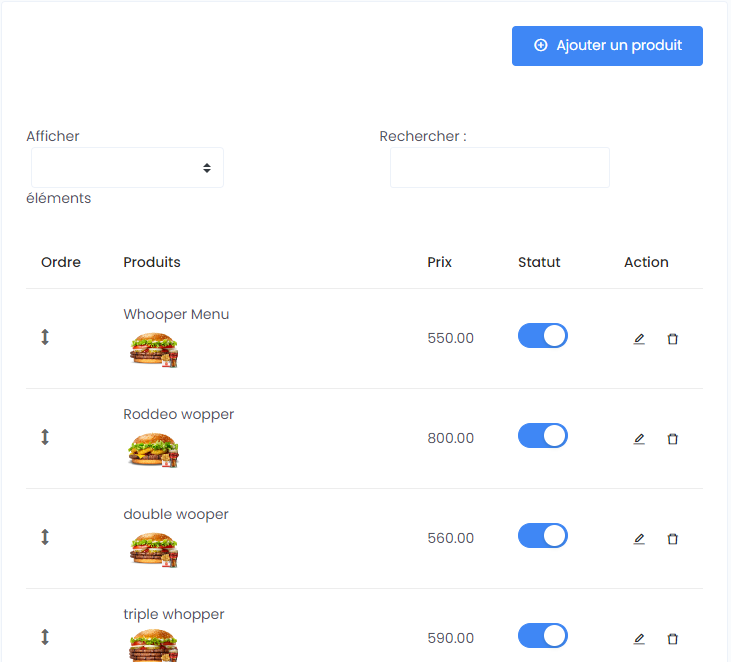Toggle status of triple whopper
This screenshot has height=662, width=731.
[x=542, y=636]
